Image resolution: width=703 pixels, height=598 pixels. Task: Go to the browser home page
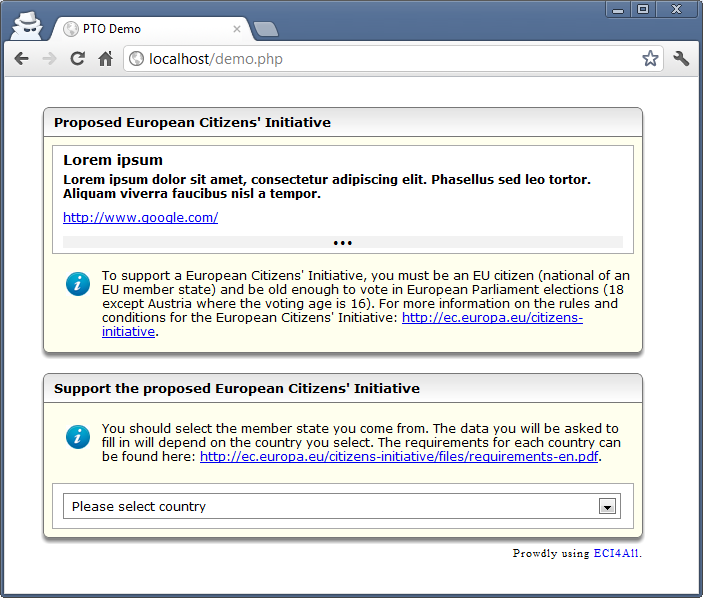pyautogui.click(x=105, y=59)
